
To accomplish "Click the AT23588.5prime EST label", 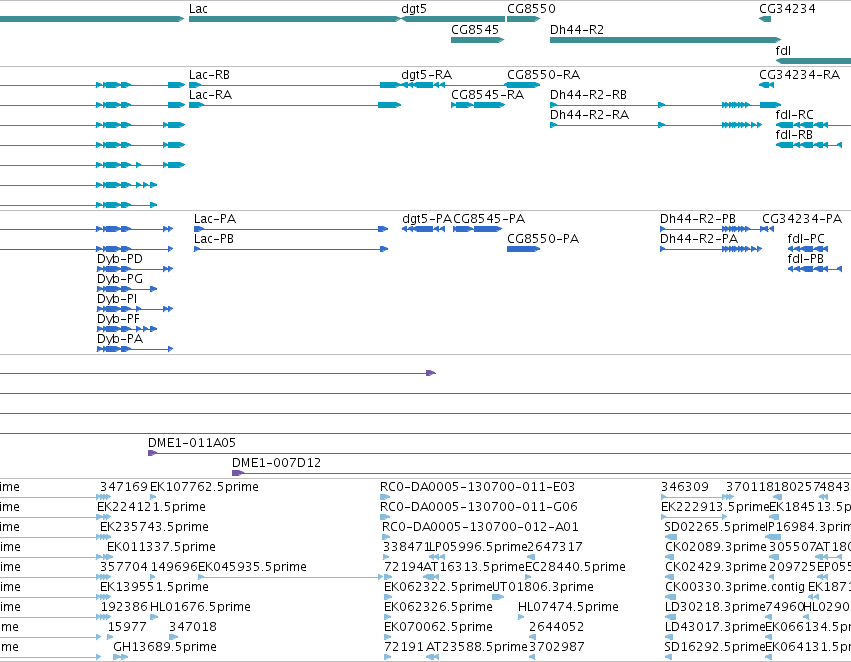I will tap(477, 647).
